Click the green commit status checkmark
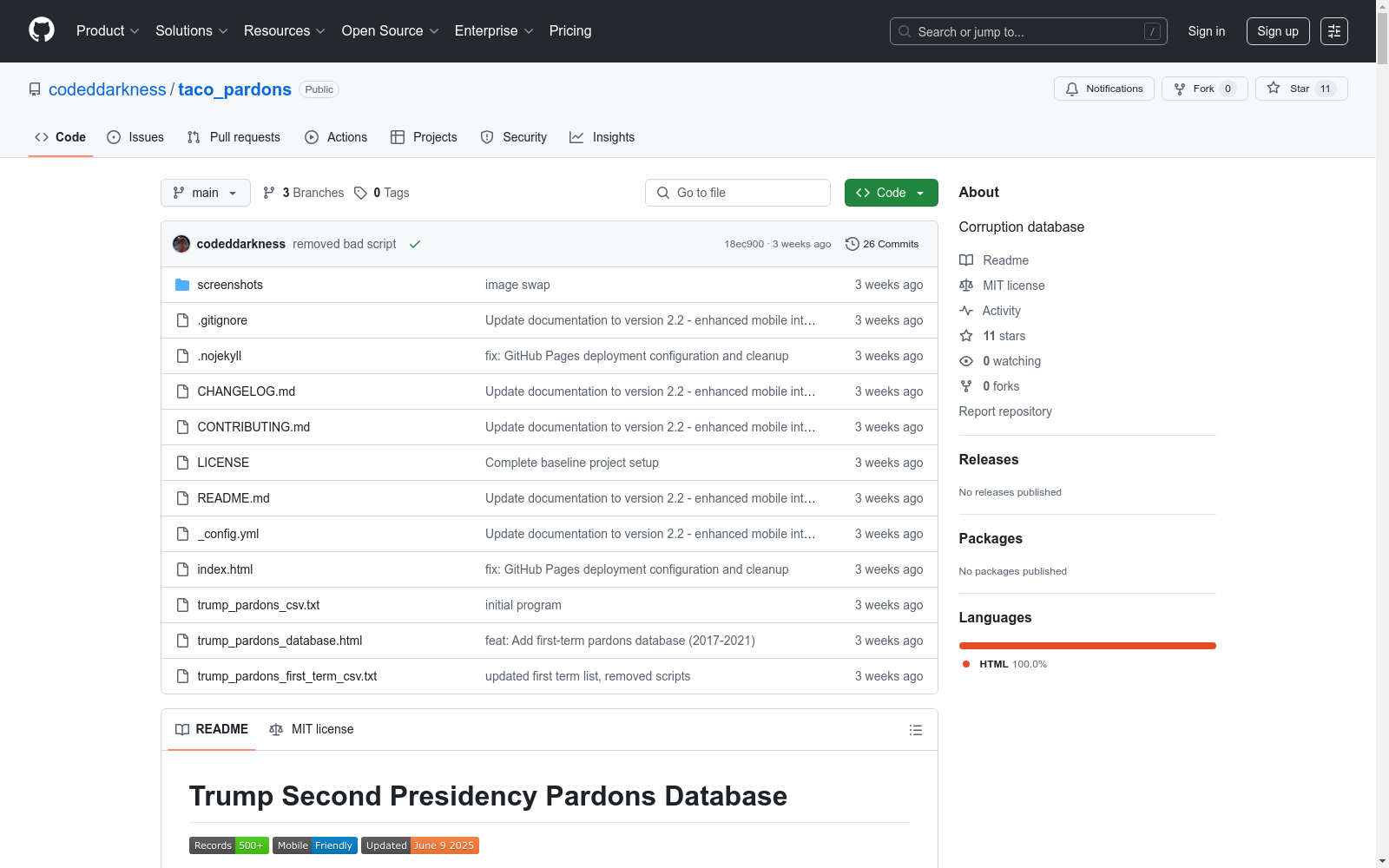Image resolution: width=1389 pixels, height=868 pixels. tap(415, 244)
